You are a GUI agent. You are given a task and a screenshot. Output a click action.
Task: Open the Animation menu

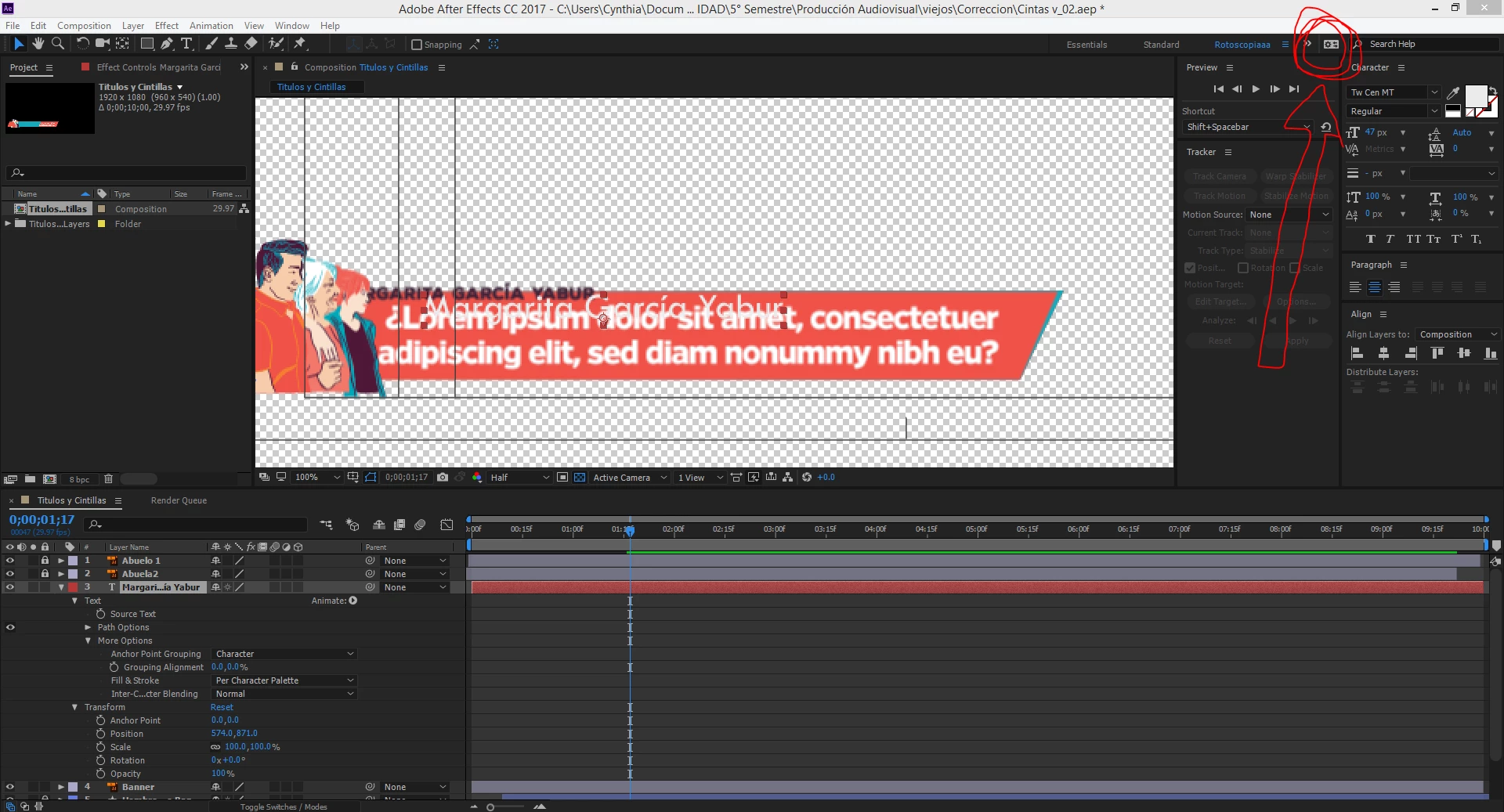click(x=211, y=26)
